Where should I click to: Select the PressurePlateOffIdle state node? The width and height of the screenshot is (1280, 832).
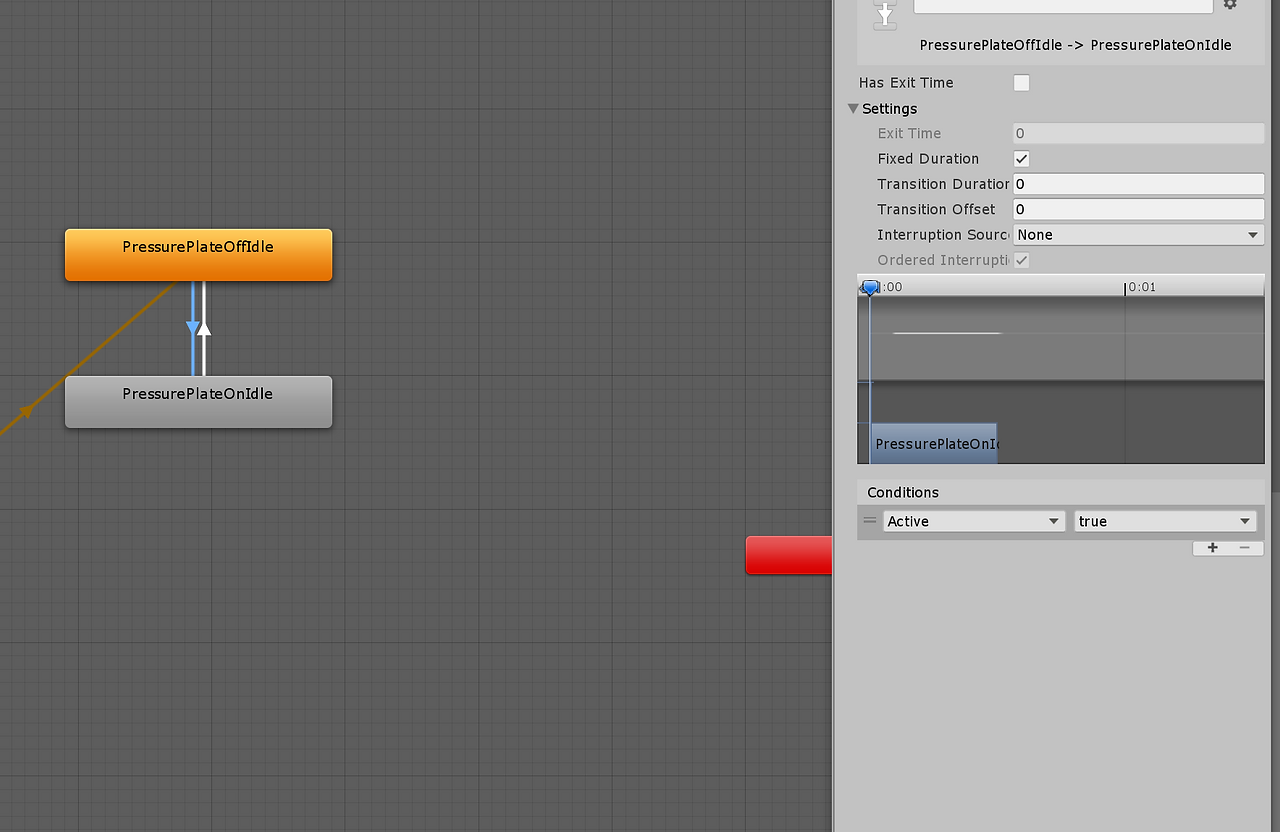[198, 255]
